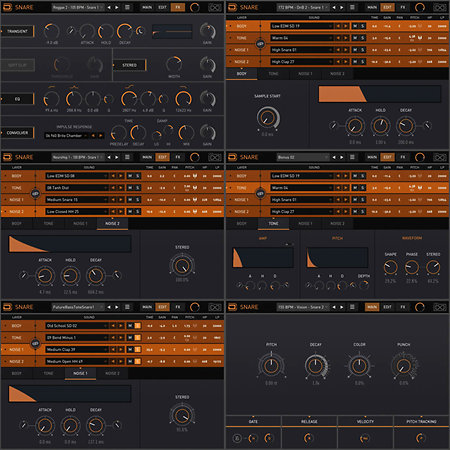Click the VELOCITY section header
This screenshot has width=450, height=450.
365,421
